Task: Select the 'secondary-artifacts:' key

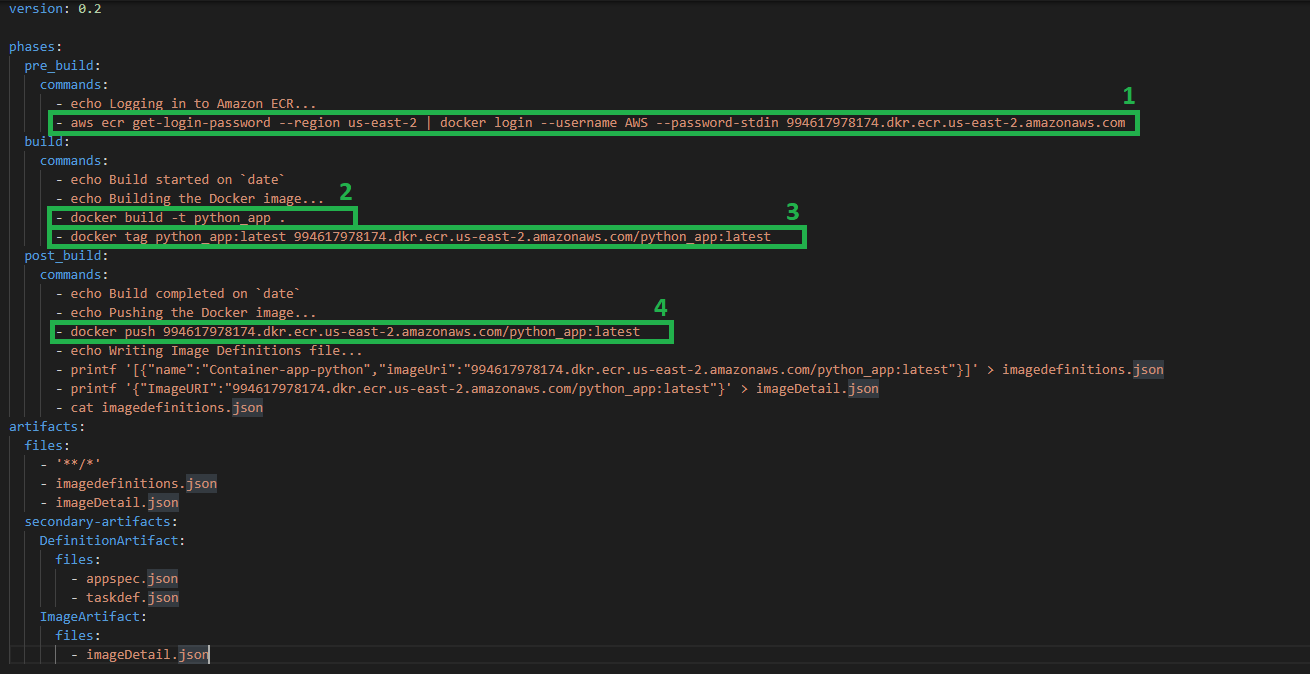Action: tap(101, 522)
